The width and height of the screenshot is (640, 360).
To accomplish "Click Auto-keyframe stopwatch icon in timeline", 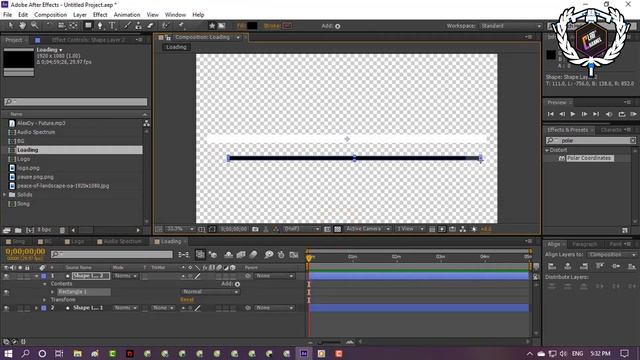I will click(x=281, y=255).
